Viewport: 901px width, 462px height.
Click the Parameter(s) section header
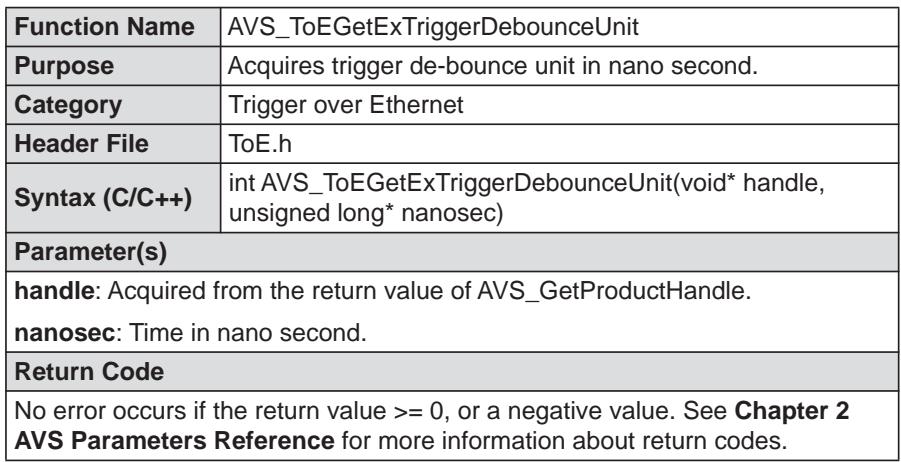[x=452, y=252]
